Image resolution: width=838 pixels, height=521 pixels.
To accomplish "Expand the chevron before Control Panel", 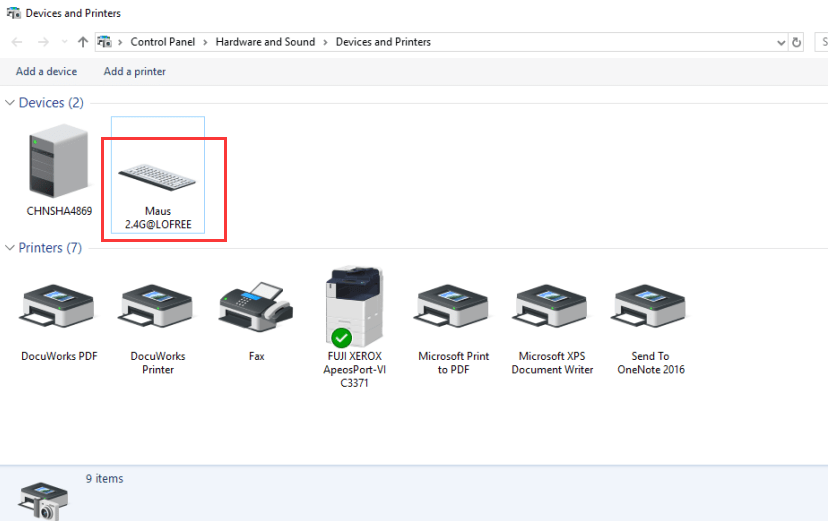I will [x=120, y=42].
